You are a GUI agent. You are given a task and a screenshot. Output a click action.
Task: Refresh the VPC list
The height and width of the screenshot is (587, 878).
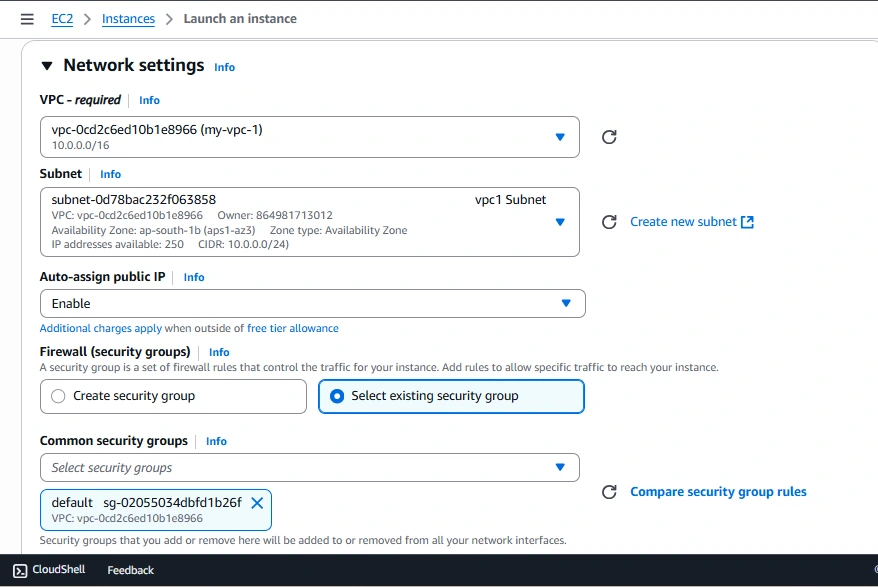click(x=609, y=137)
